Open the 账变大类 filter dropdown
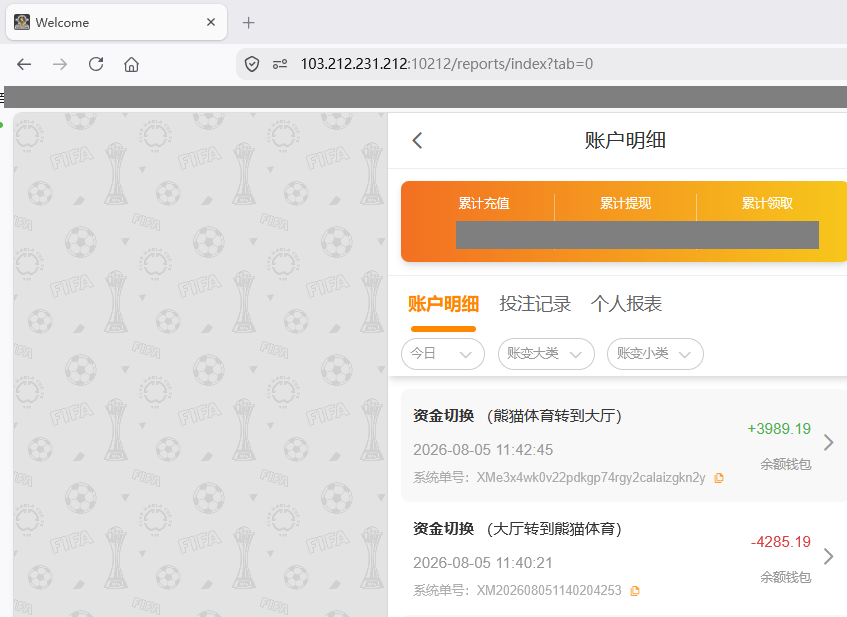This screenshot has height=617, width=847. [x=546, y=354]
